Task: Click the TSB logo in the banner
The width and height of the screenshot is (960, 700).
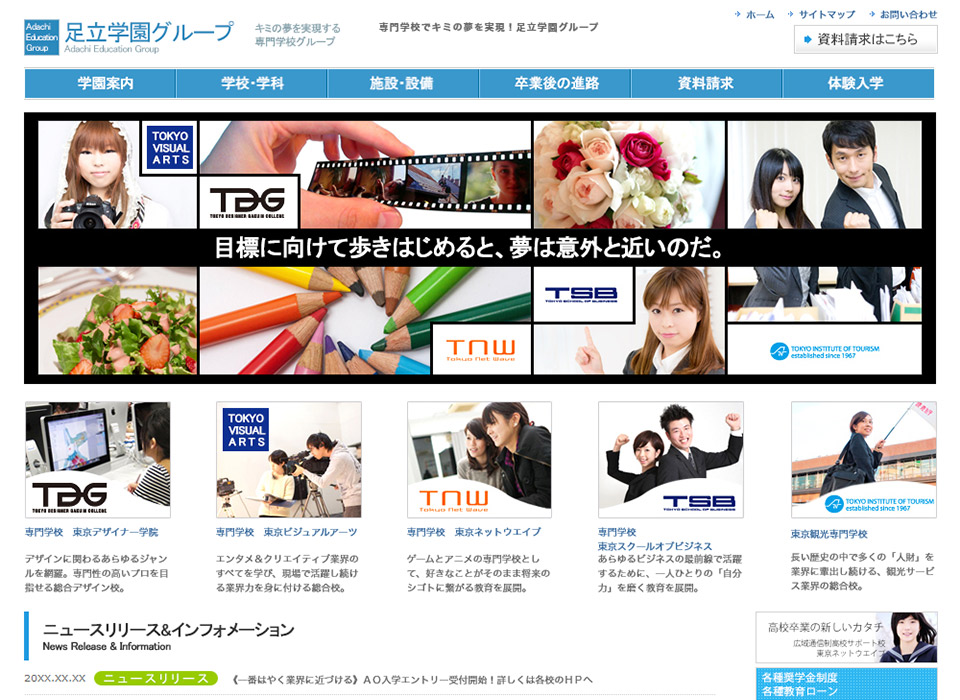Action: tap(582, 295)
